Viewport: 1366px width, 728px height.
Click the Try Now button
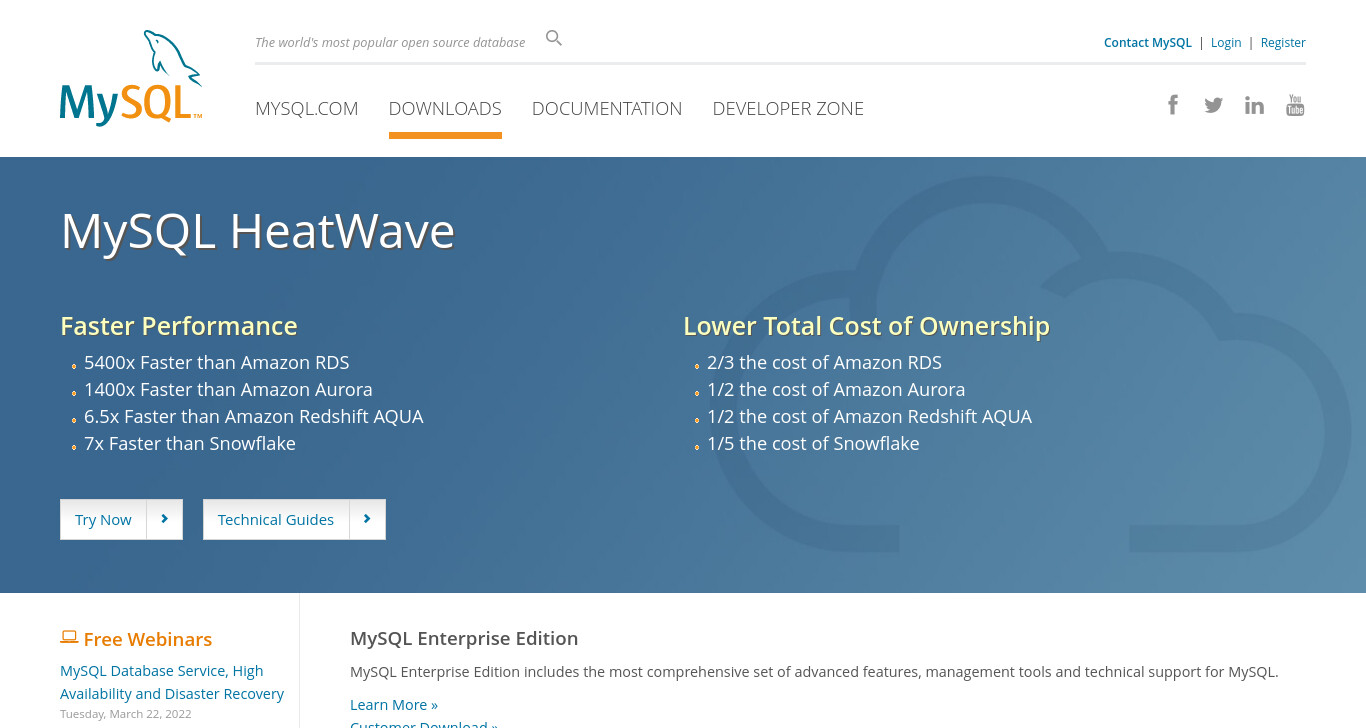tap(121, 519)
